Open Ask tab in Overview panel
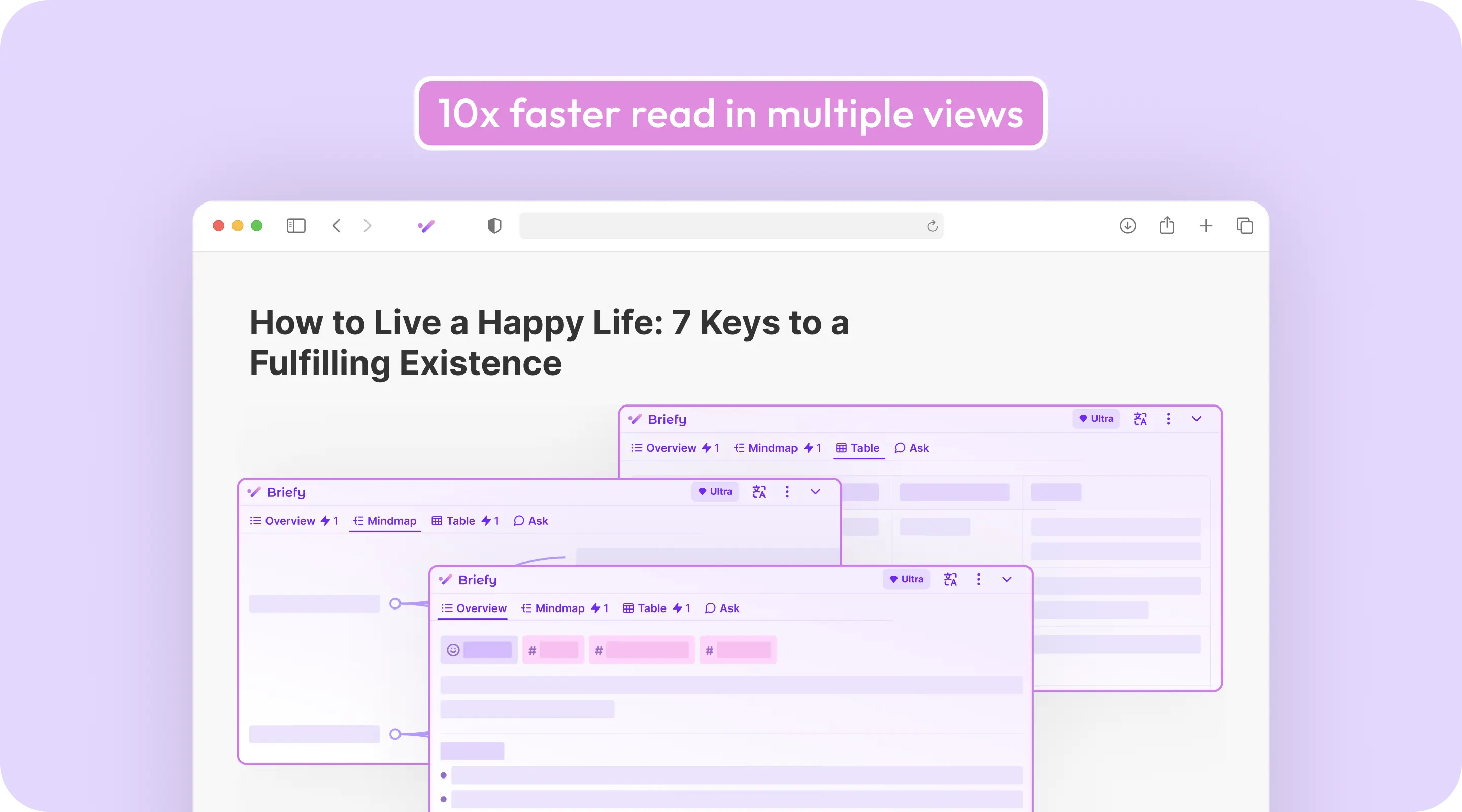Image resolution: width=1462 pixels, height=812 pixels. pyautogui.click(x=722, y=607)
